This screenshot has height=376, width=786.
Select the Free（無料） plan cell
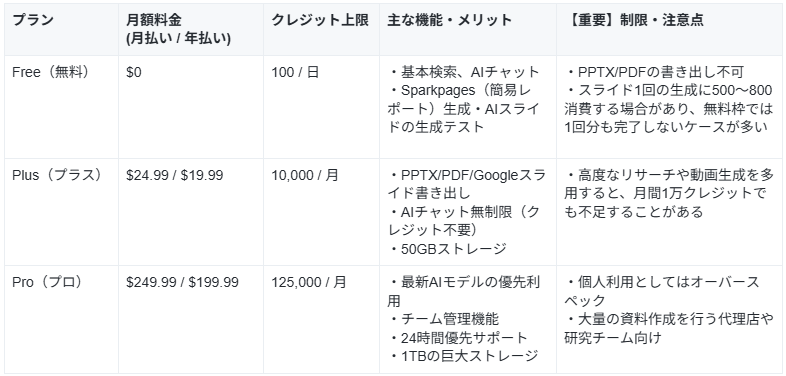point(53,72)
